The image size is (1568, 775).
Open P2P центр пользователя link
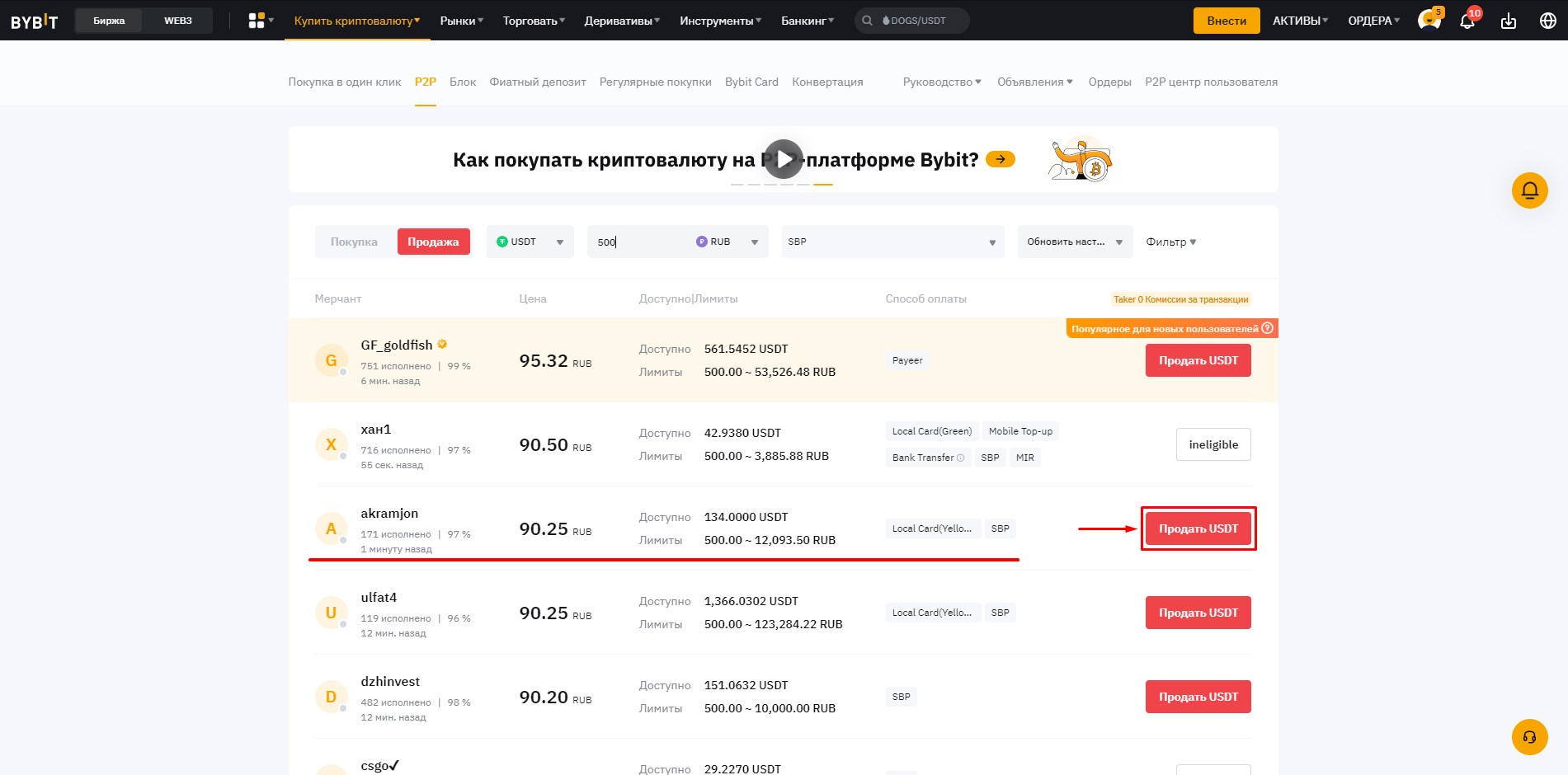[x=1211, y=82]
